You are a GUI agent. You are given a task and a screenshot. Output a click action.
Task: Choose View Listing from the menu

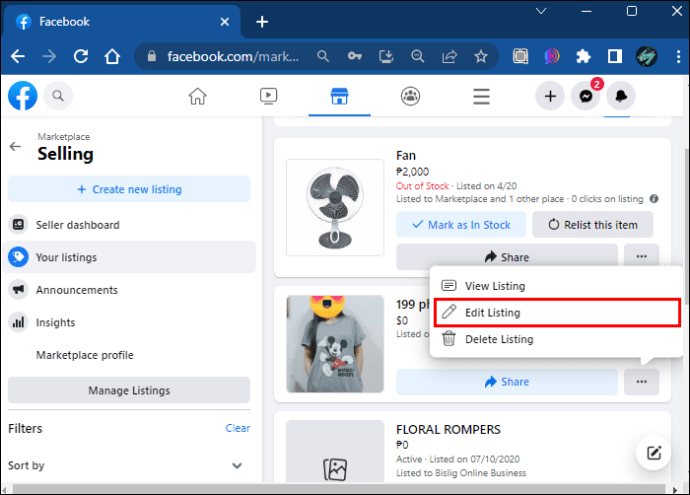pos(556,286)
